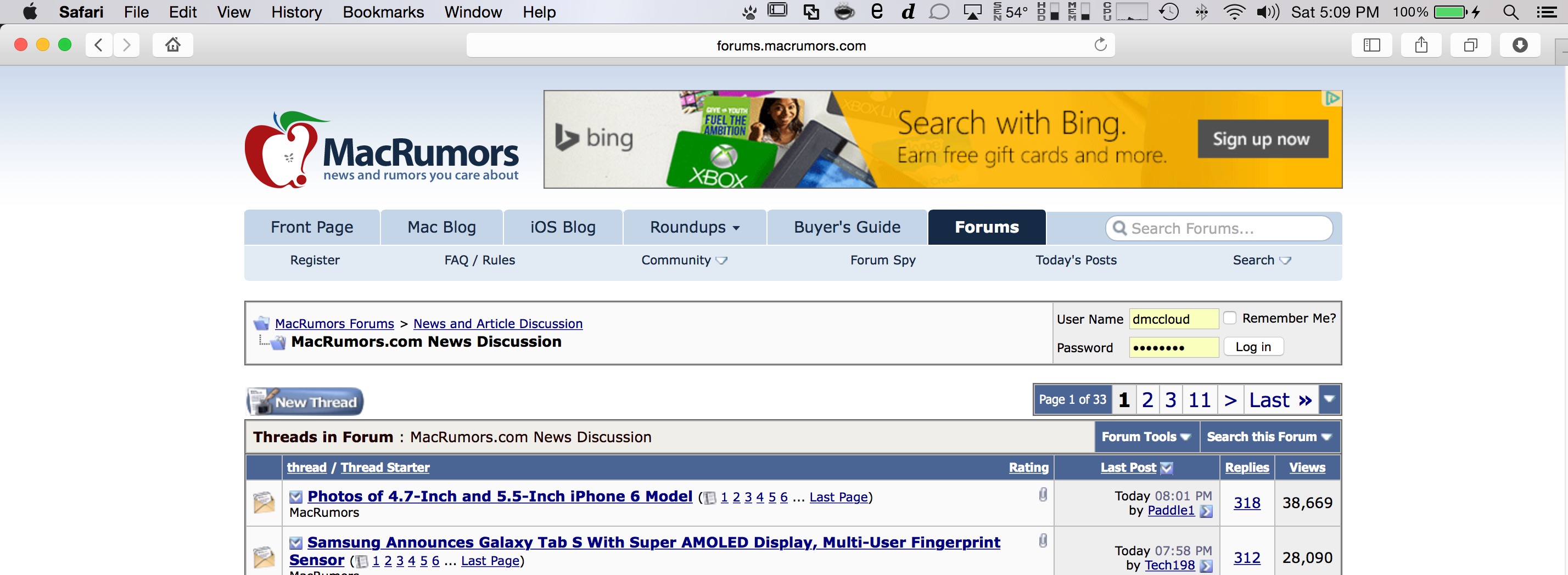
Task: Jump to first new post in iPhone 6 thread
Action: [296, 497]
